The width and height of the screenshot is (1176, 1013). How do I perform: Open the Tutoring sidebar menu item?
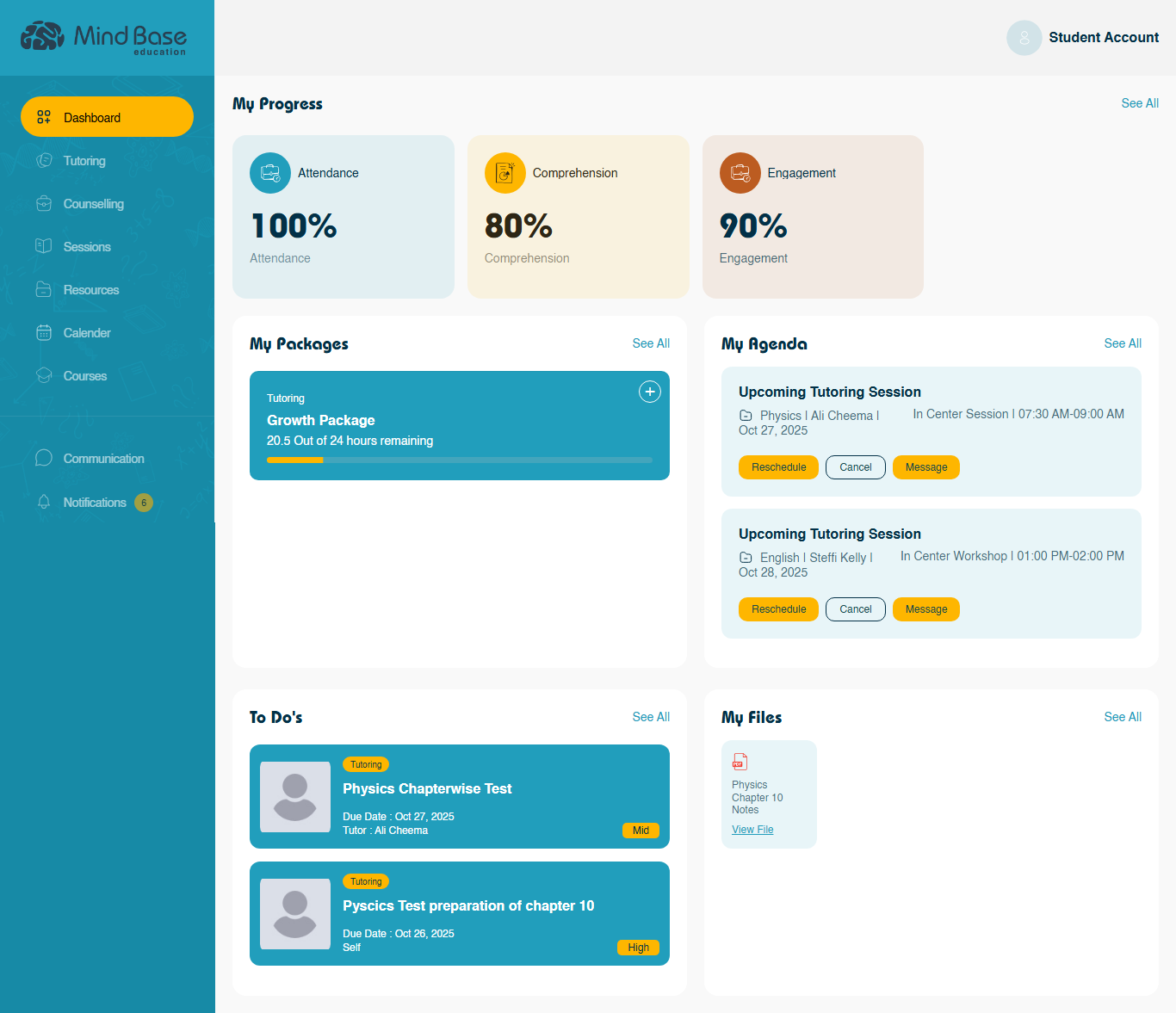(84, 161)
